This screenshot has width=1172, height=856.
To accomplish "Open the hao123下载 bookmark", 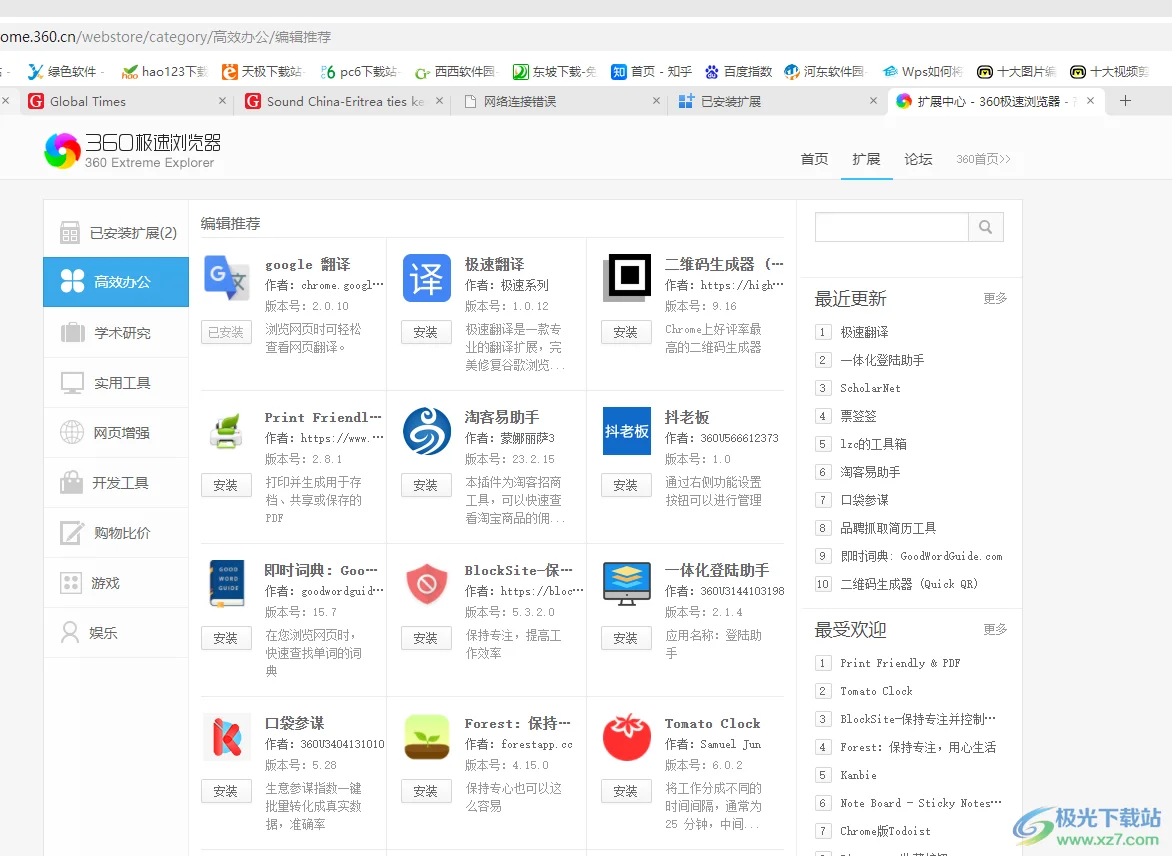I will pyautogui.click(x=165, y=72).
